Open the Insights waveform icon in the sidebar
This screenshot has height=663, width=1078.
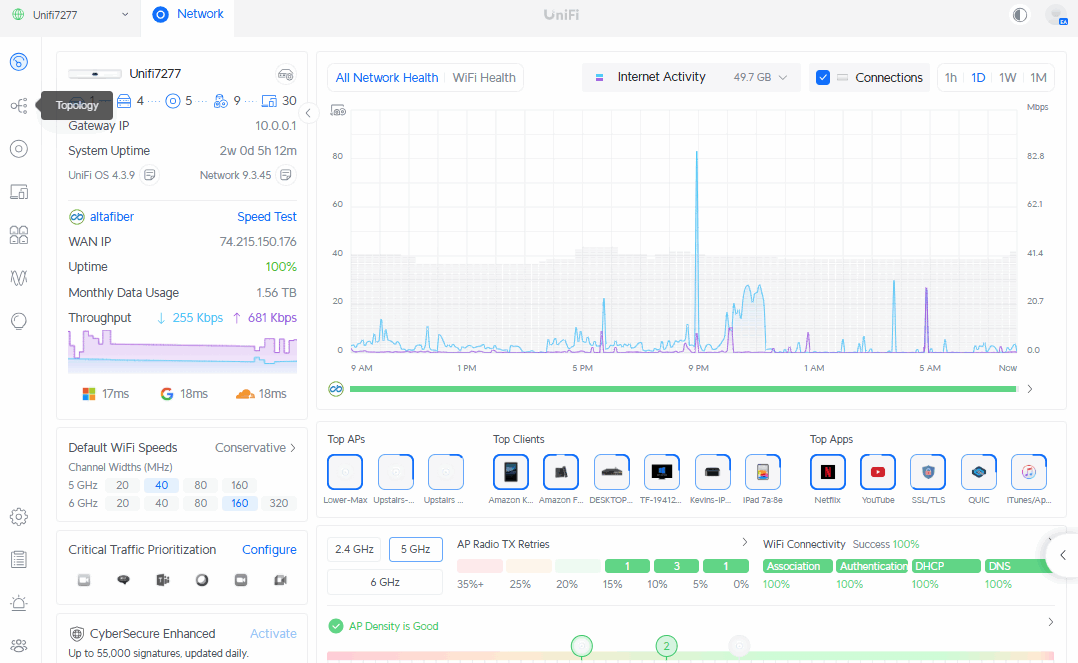18,277
